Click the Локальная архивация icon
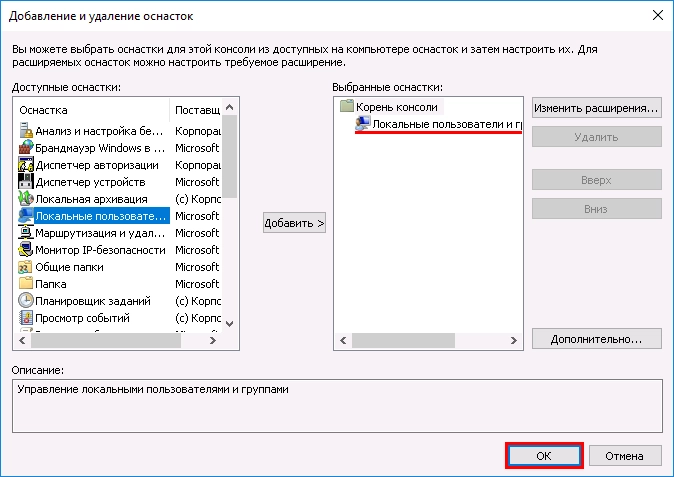Image resolution: width=674 pixels, height=477 pixels. (x=26, y=199)
